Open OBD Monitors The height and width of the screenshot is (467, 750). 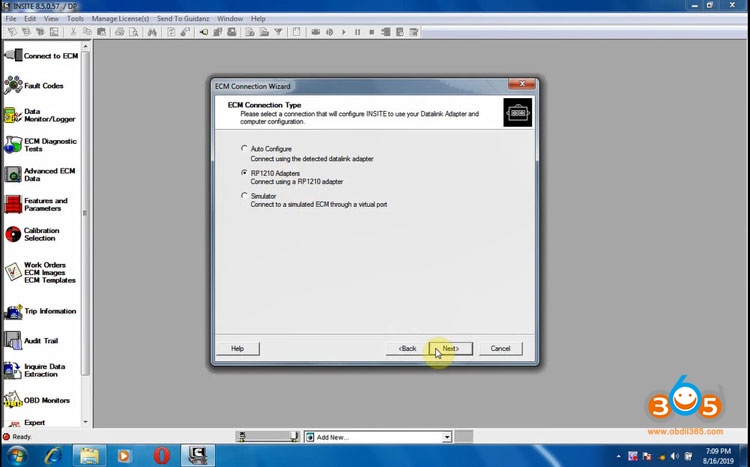coord(37,400)
